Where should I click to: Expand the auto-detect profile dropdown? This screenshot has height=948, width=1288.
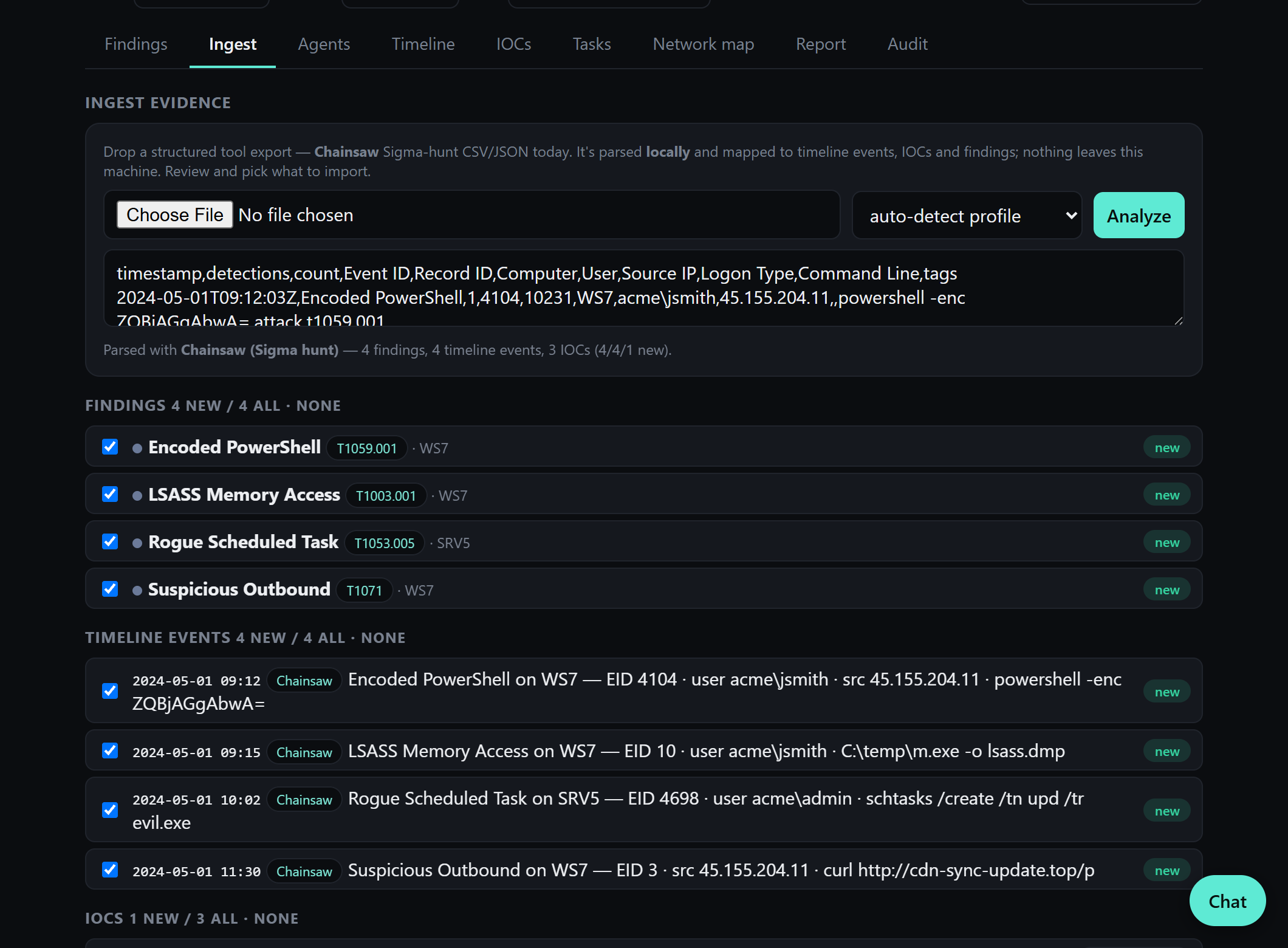tap(967, 216)
